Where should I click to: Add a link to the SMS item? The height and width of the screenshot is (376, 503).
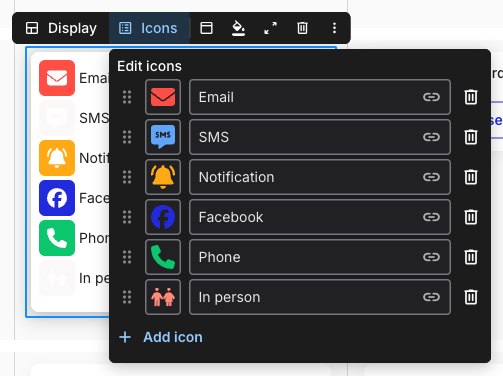point(431,137)
